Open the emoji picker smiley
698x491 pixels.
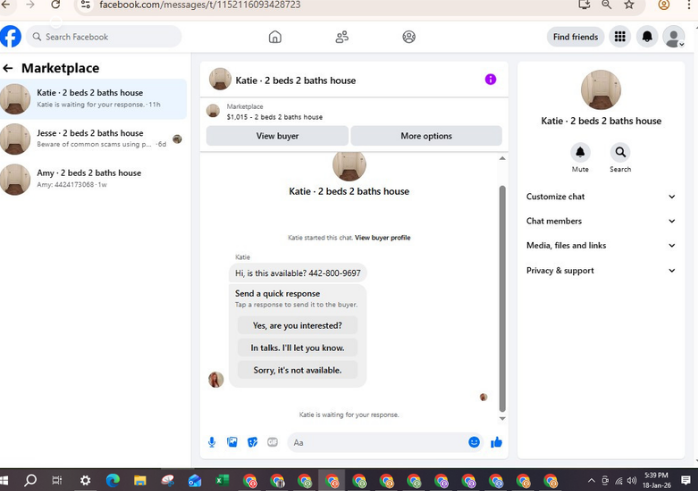click(x=474, y=442)
